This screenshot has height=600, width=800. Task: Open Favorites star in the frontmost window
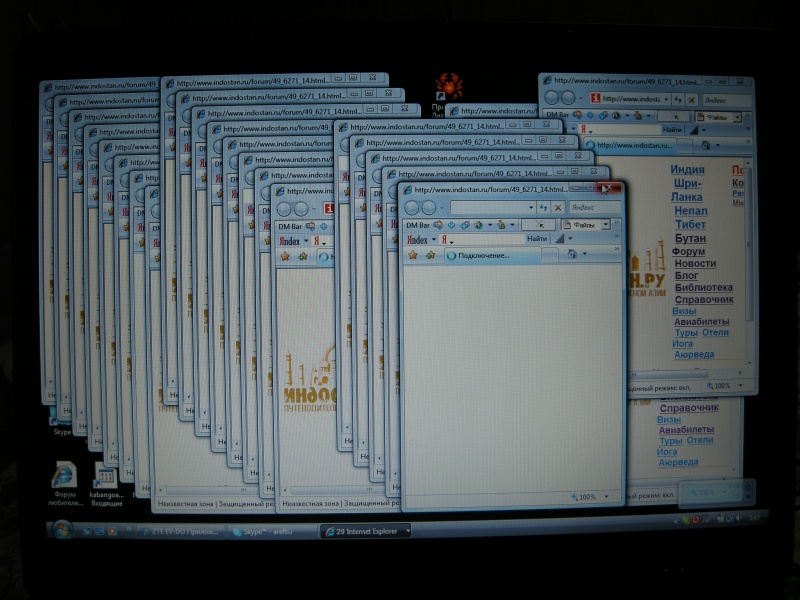pos(412,255)
